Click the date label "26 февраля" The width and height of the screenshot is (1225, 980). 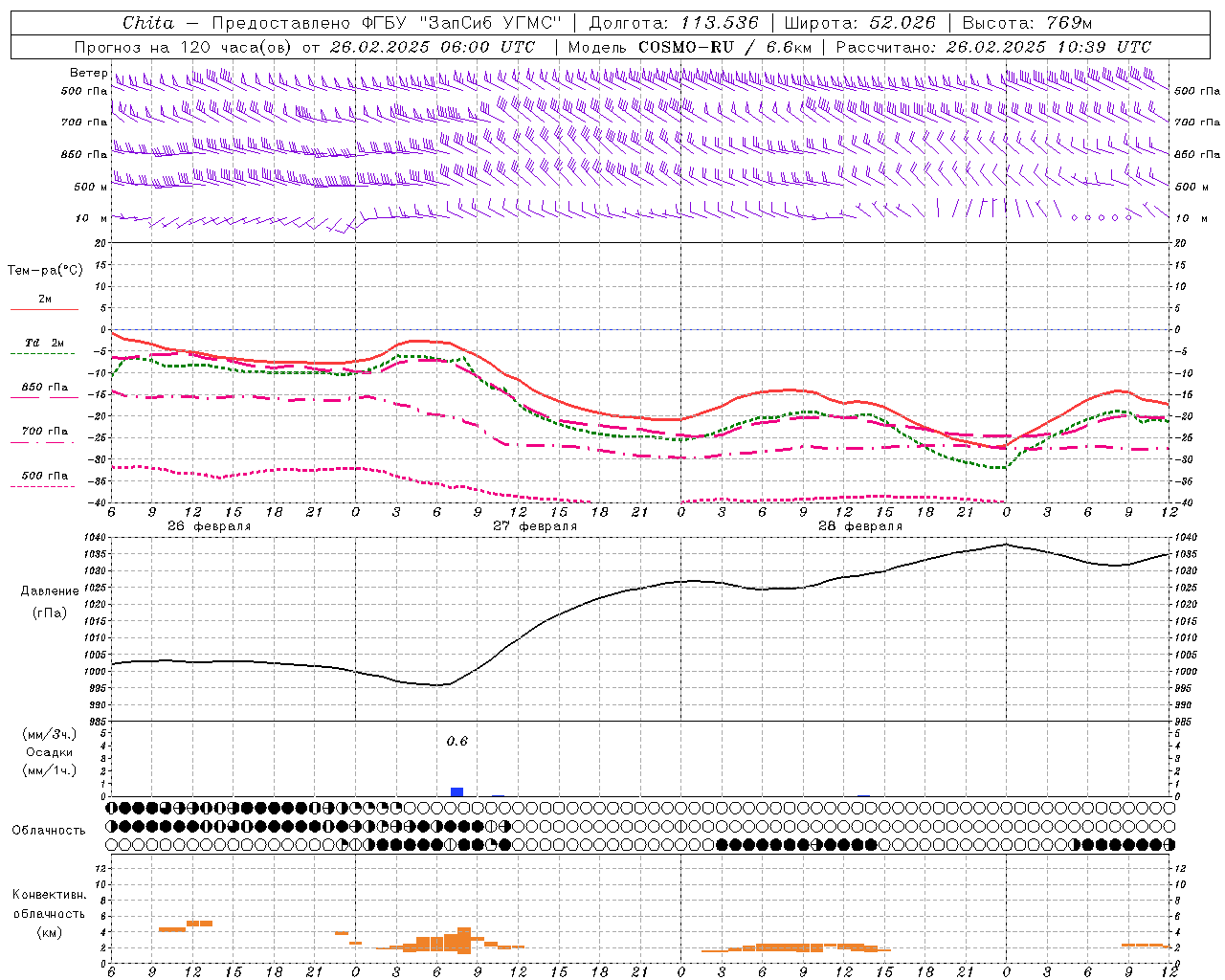click(x=209, y=526)
